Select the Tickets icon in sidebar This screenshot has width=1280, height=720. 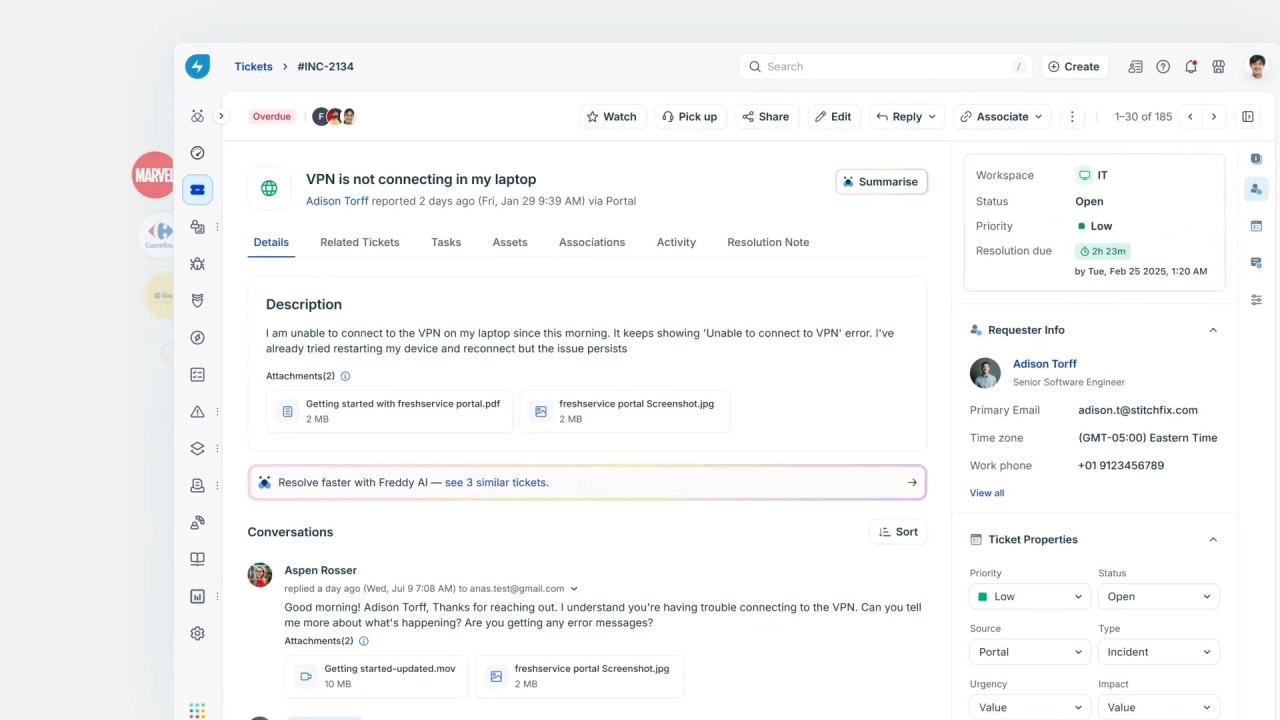(x=197, y=190)
